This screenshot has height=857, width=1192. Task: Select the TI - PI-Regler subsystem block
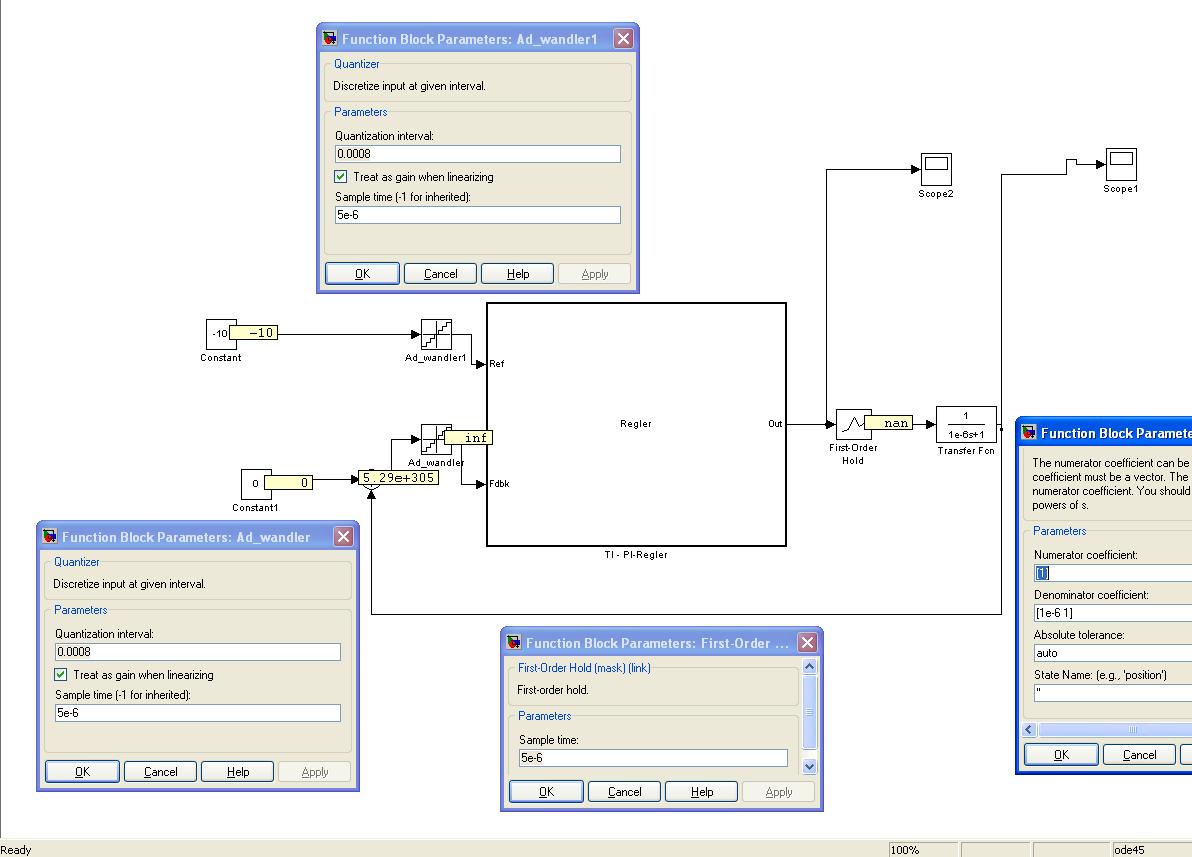[x=636, y=424]
